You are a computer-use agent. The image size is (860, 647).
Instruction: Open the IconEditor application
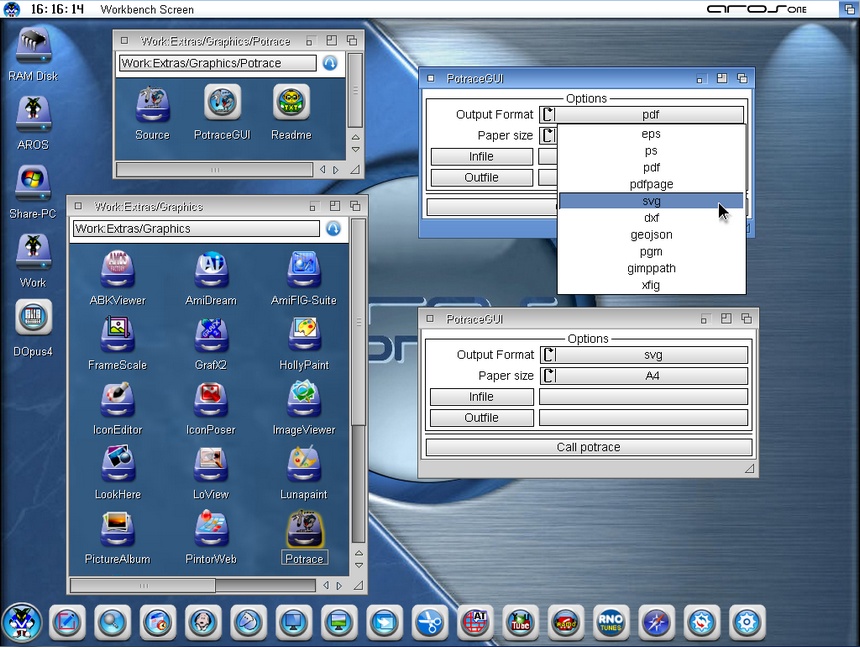point(117,400)
